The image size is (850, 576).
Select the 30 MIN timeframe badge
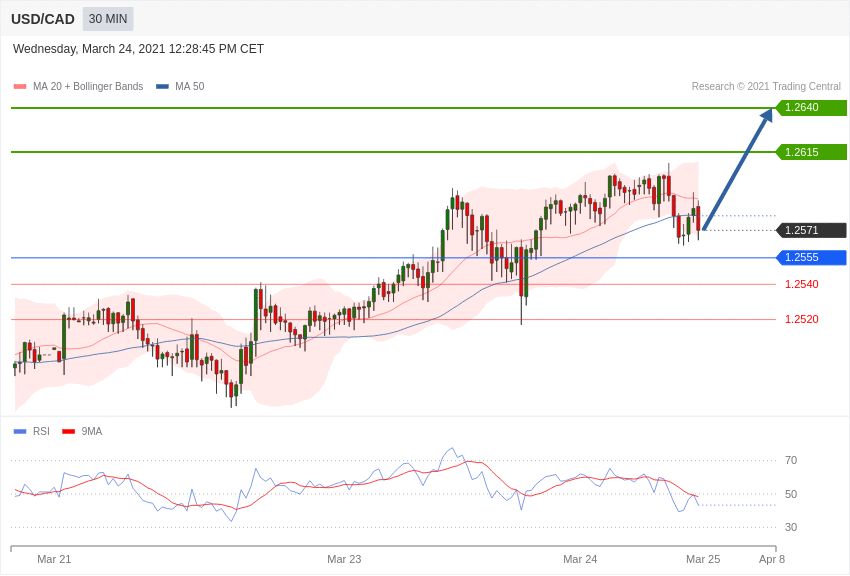[x=108, y=19]
